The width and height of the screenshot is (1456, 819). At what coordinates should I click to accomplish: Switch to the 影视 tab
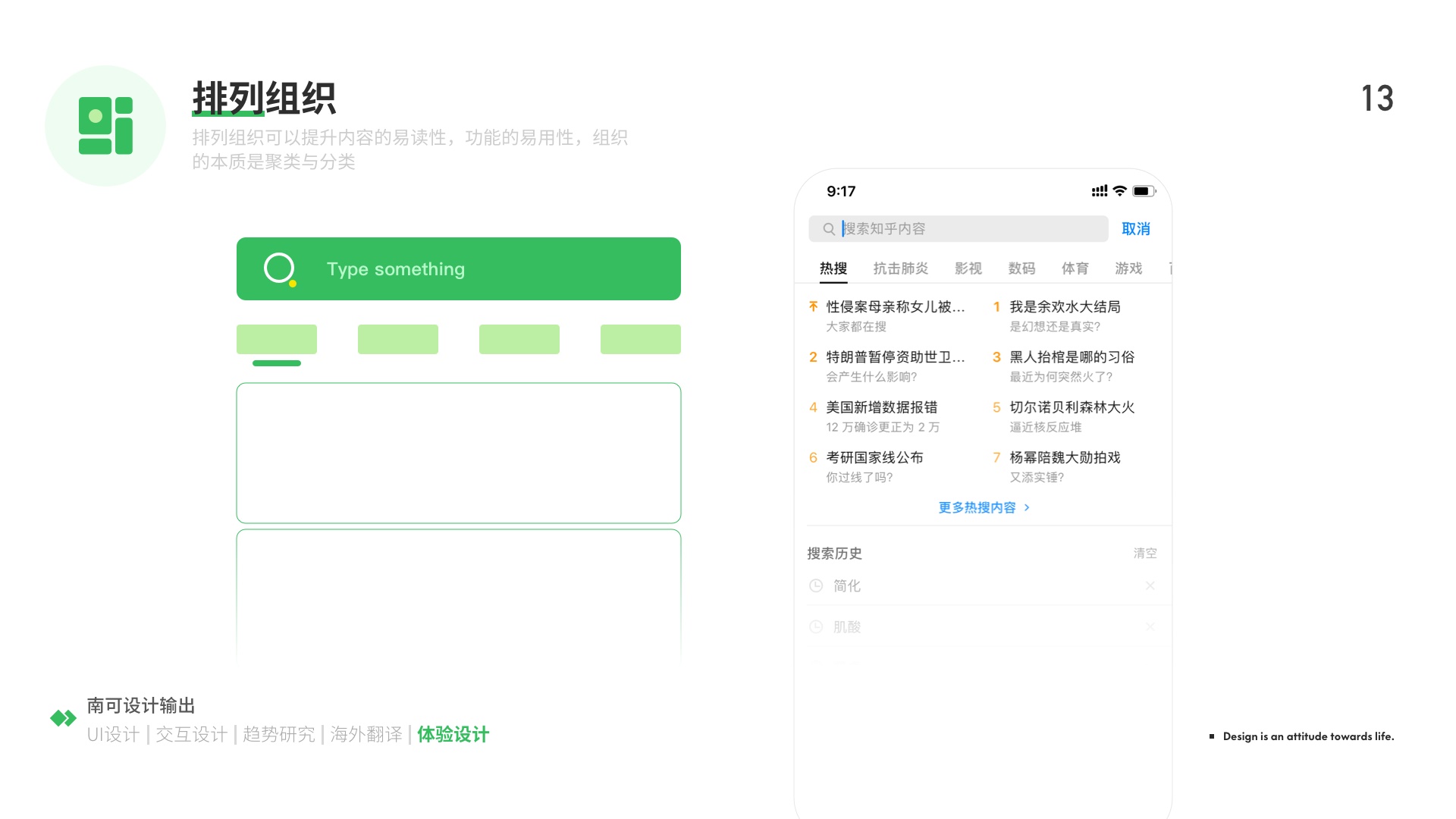[968, 268]
